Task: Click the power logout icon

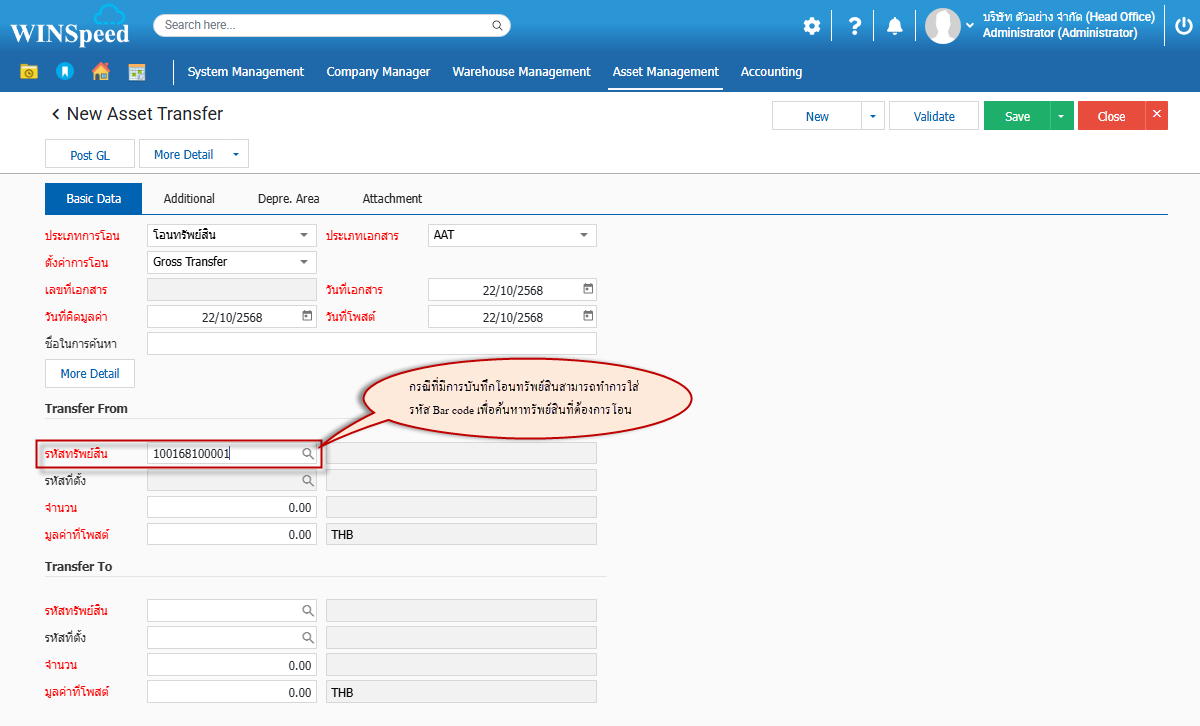Action: click(1184, 26)
